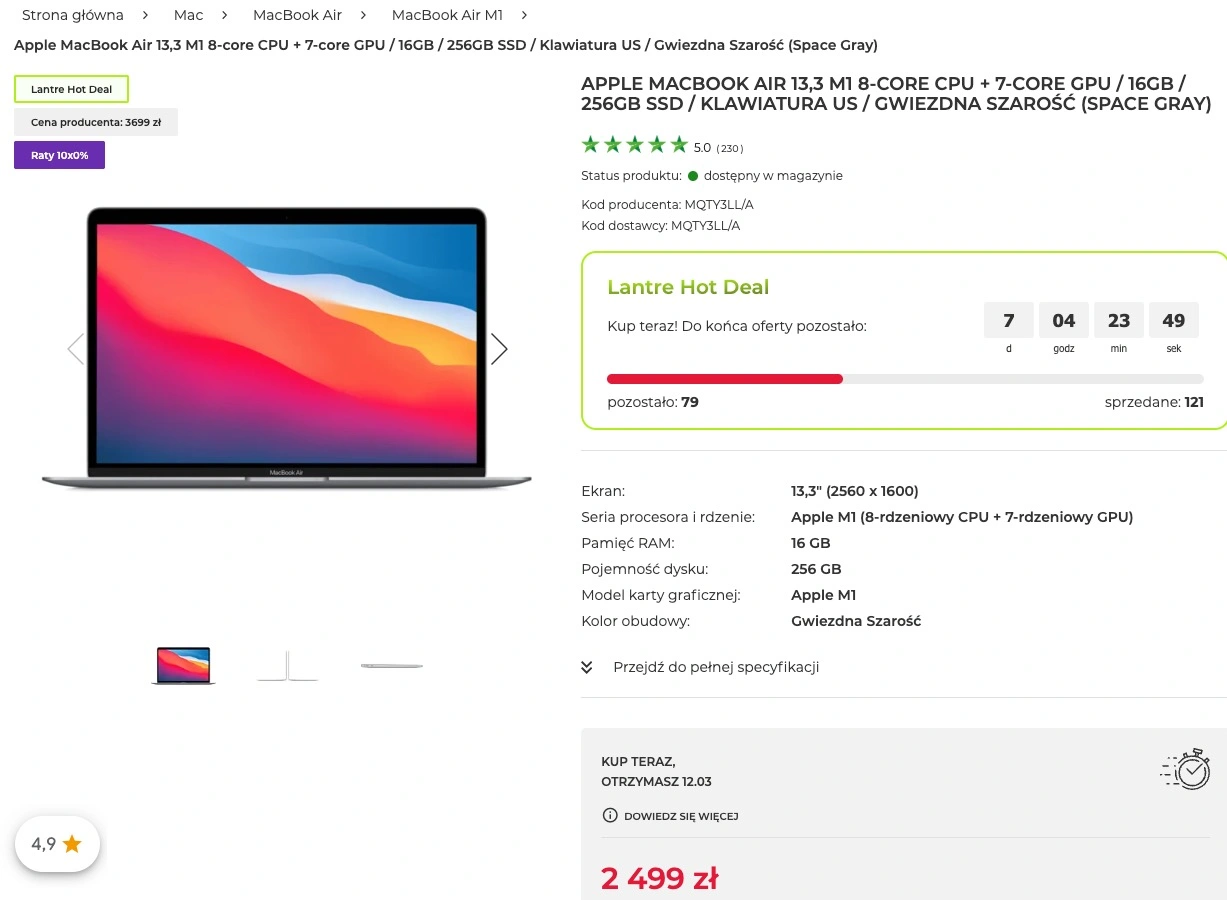The width and height of the screenshot is (1227, 900).
Task: Open Strona główna breadcrumb
Action: point(73,15)
